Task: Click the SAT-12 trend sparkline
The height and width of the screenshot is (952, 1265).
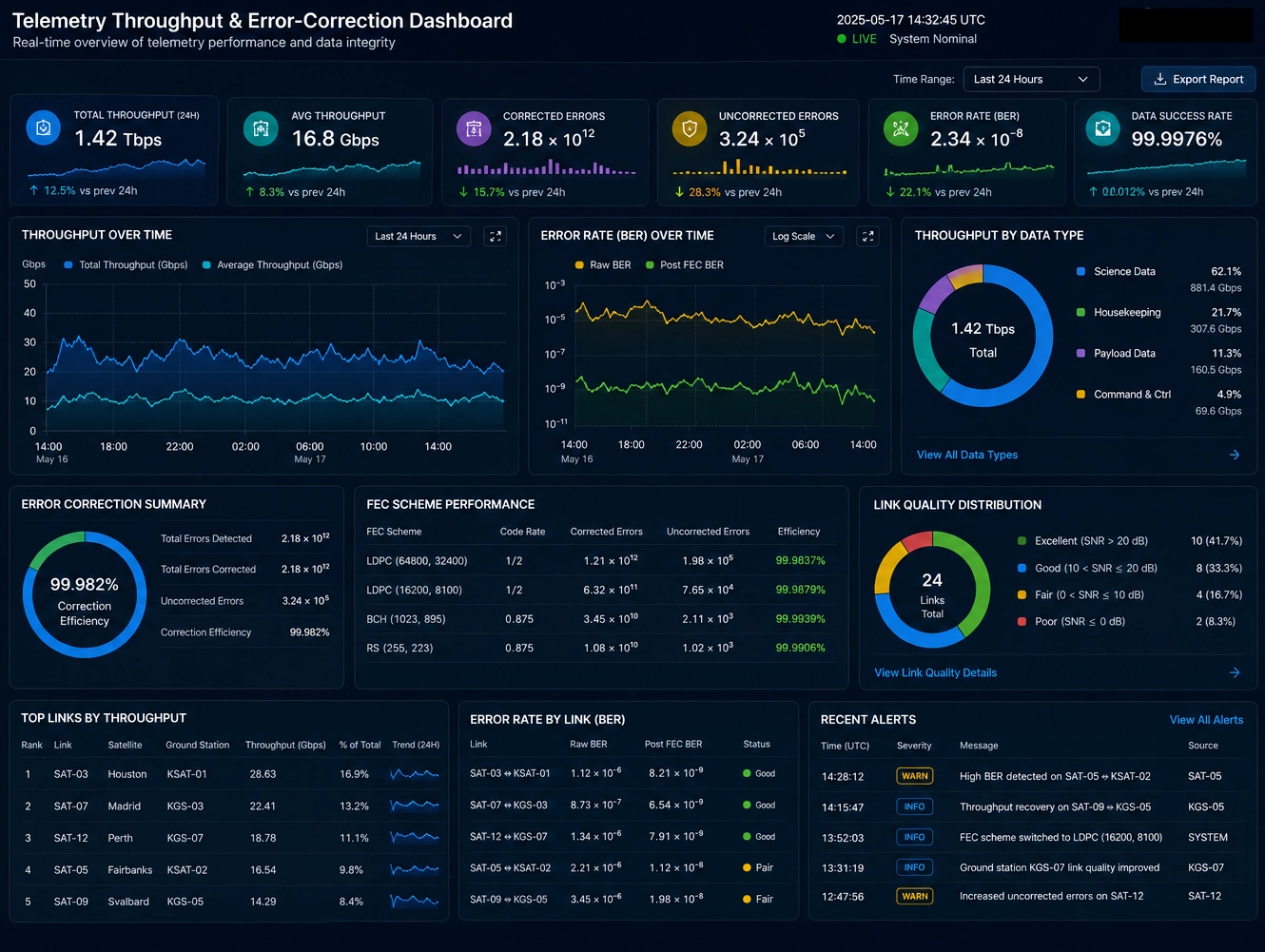Action: (x=415, y=838)
